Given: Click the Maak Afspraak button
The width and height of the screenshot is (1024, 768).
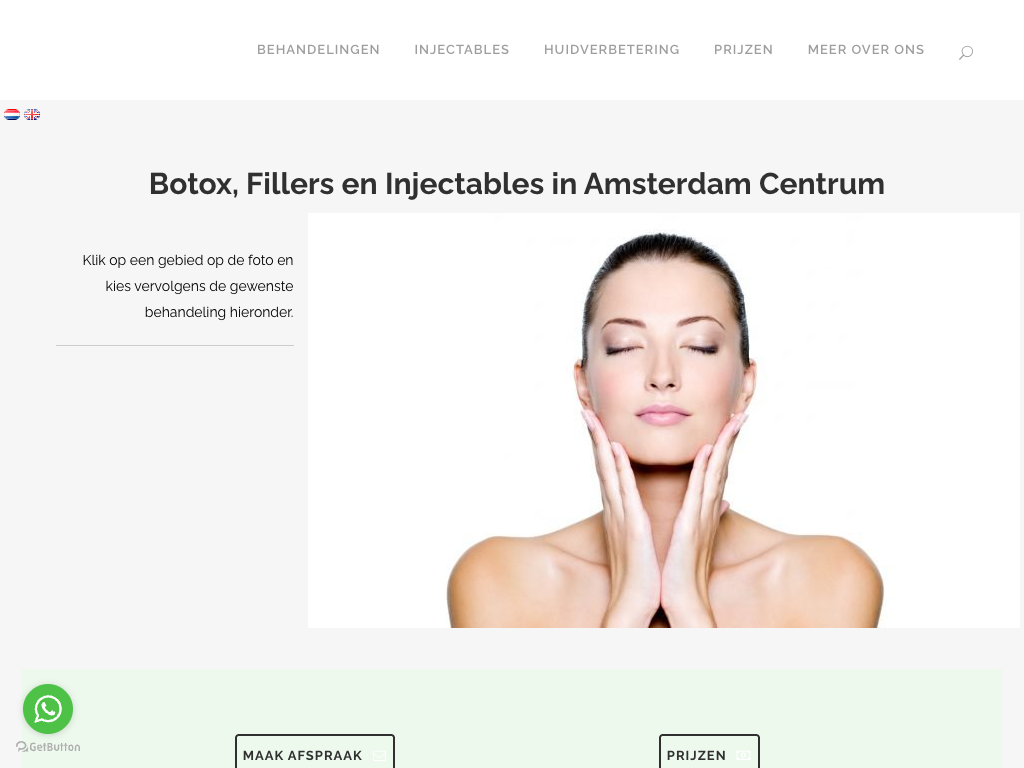Looking at the screenshot, I should (315, 753).
